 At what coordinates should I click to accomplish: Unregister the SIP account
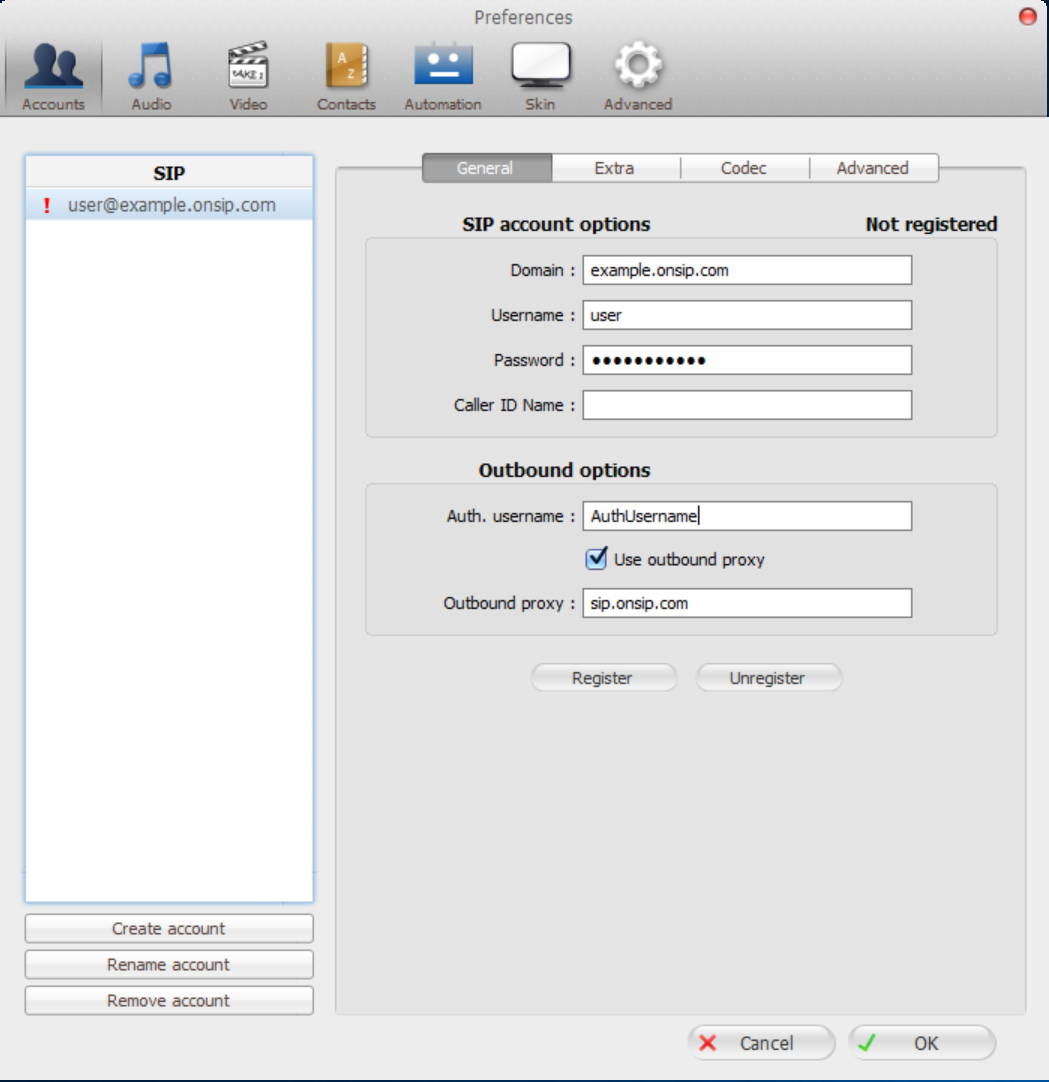tap(768, 677)
